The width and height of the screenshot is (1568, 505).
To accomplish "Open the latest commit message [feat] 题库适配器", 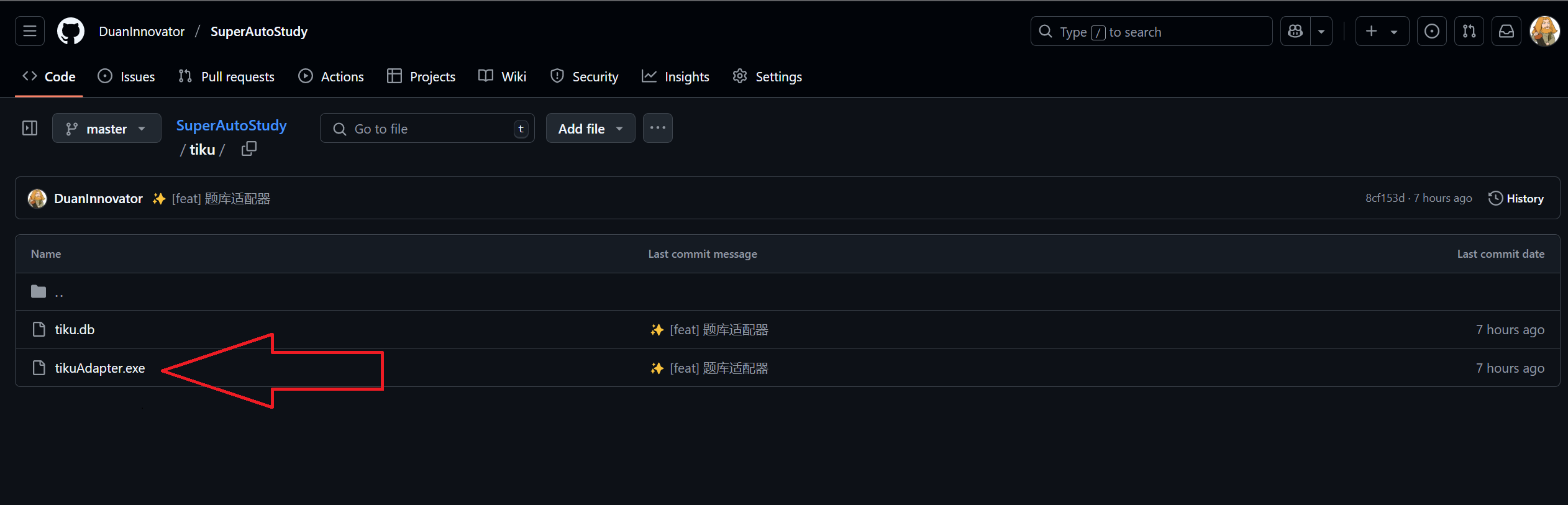I will [x=221, y=198].
